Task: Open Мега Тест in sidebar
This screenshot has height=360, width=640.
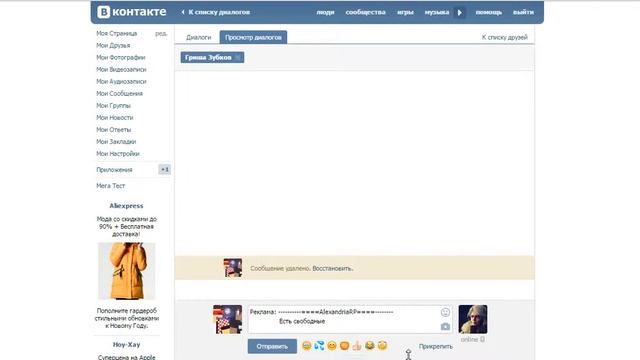Action: coord(111,186)
